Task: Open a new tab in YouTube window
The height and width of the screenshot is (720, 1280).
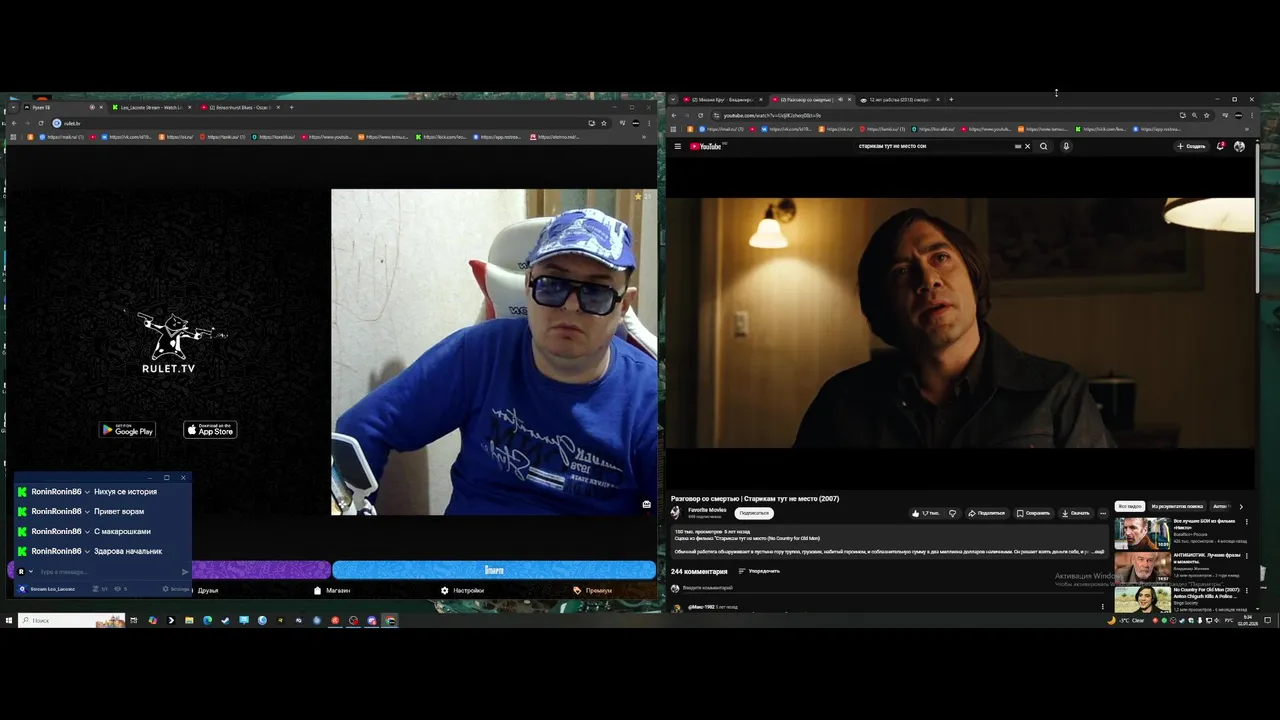Action: (951, 99)
